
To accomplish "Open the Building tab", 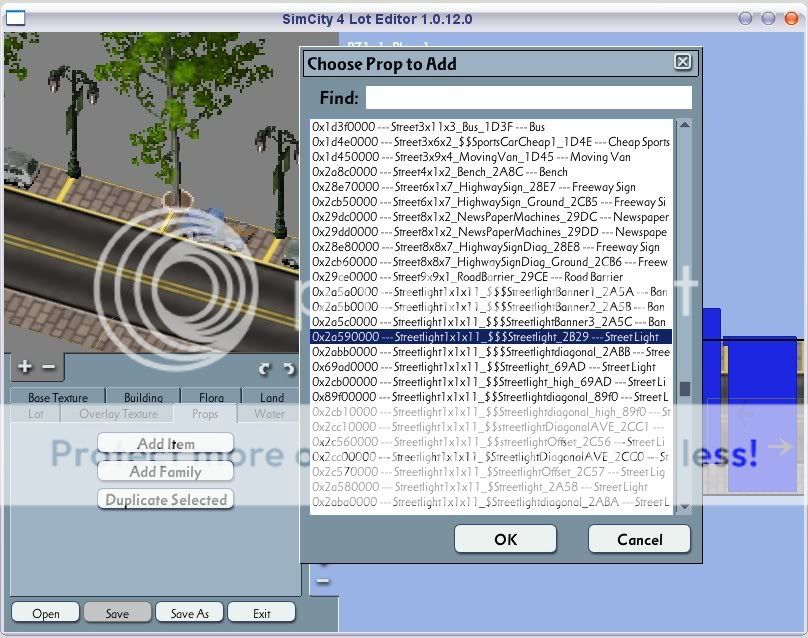I will coord(143,397).
